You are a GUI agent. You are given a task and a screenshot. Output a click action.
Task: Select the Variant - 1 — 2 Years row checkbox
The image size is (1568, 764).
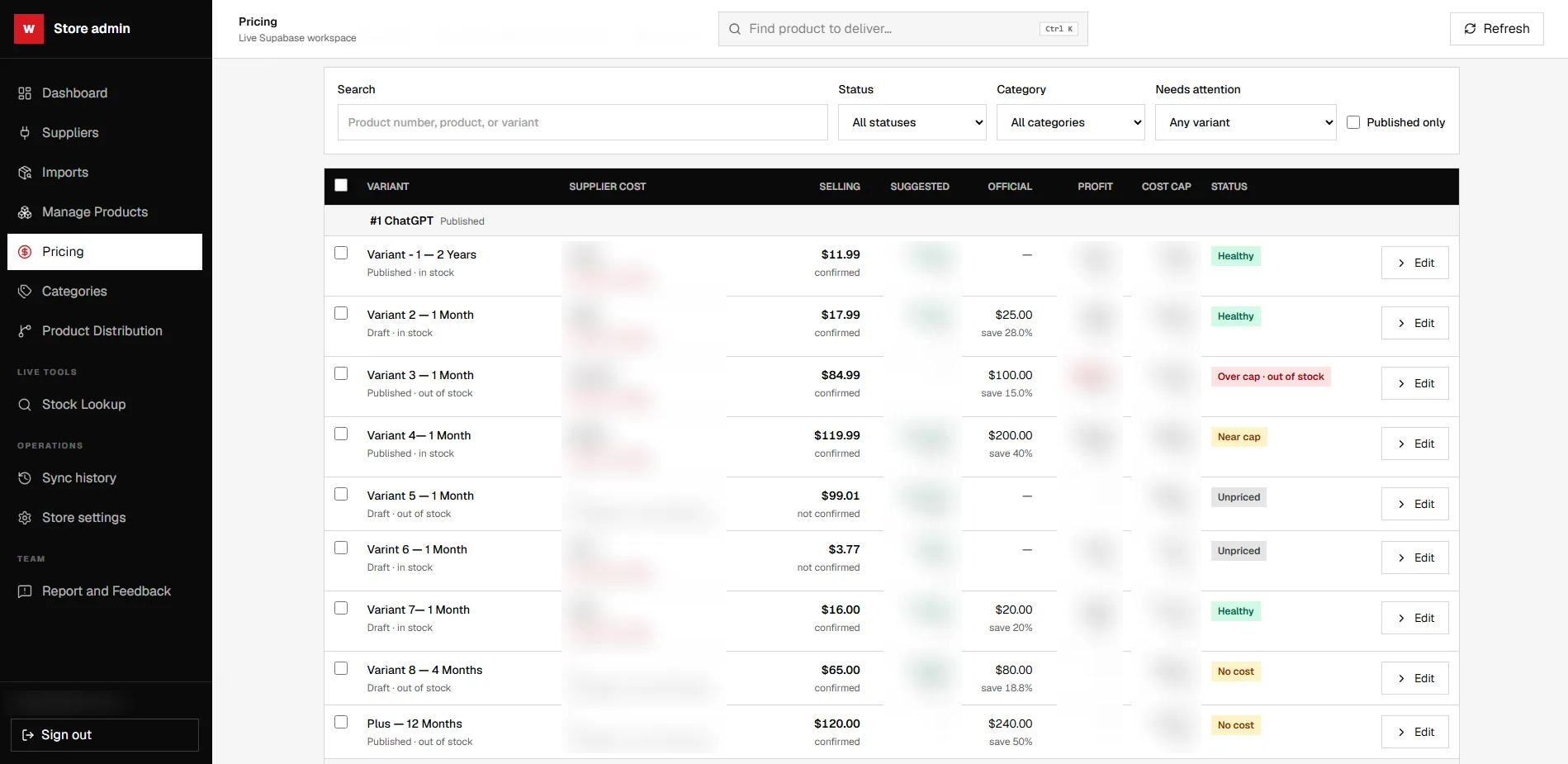click(341, 253)
